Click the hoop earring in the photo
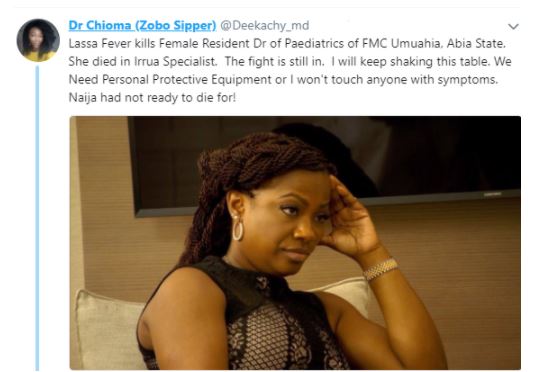This screenshot has width=547, height=372. click(238, 228)
